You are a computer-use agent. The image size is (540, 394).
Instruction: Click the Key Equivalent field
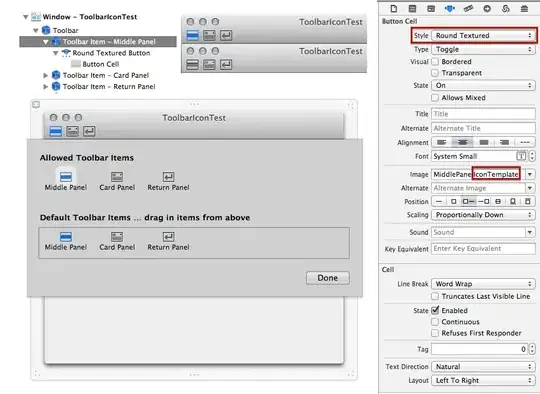[483, 249]
